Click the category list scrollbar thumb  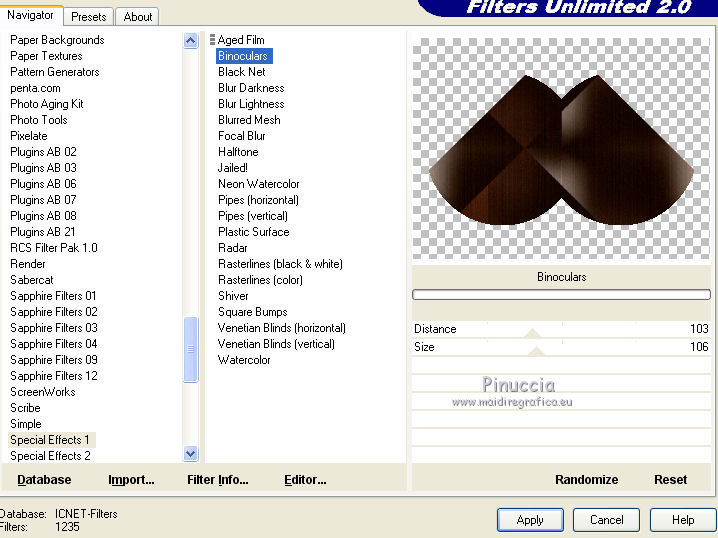click(x=190, y=349)
